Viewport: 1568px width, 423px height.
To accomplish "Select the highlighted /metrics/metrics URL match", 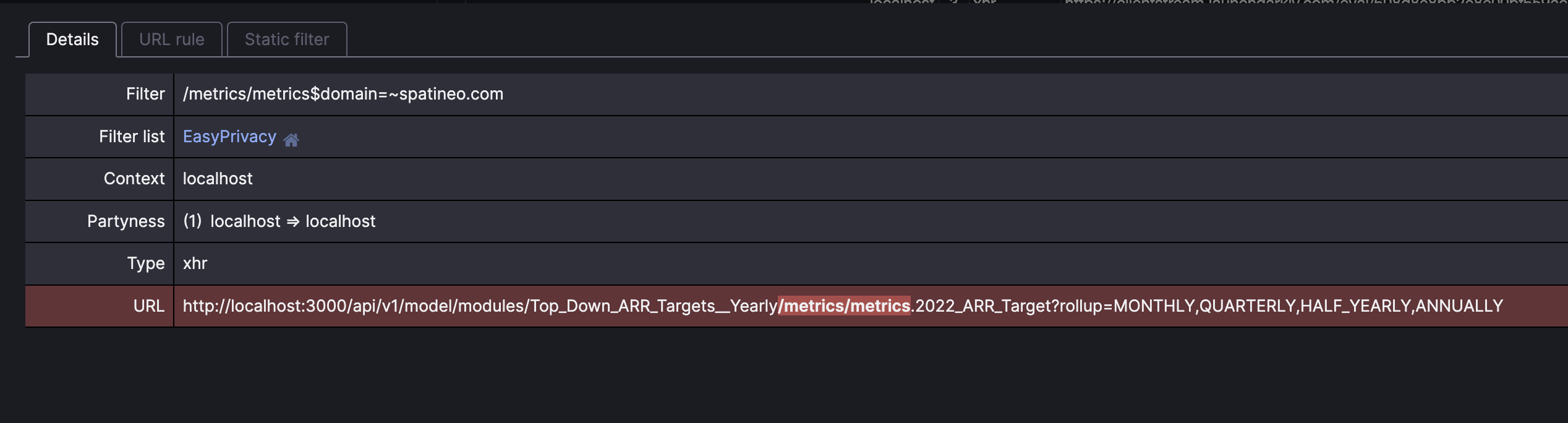I will coord(844,305).
